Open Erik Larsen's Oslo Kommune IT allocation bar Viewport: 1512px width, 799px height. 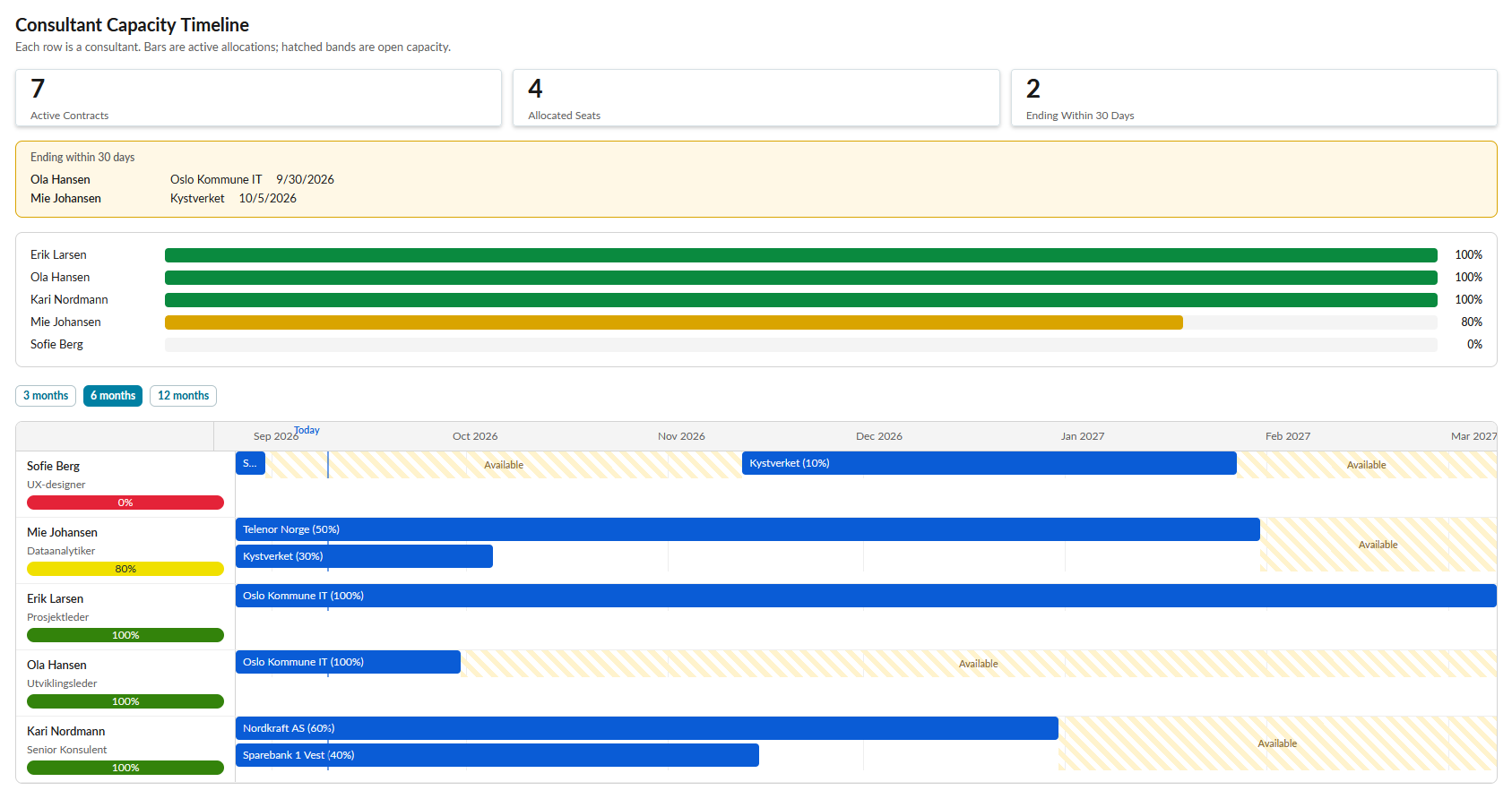pyautogui.click(x=866, y=596)
